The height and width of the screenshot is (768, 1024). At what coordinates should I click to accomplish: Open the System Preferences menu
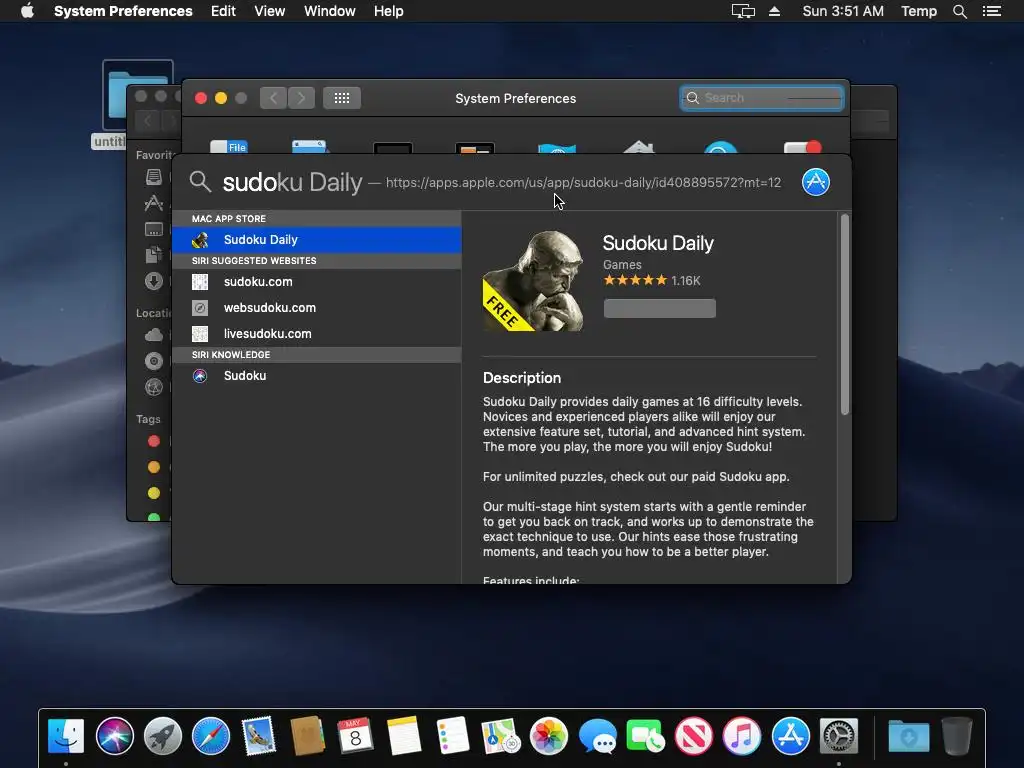tap(123, 11)
